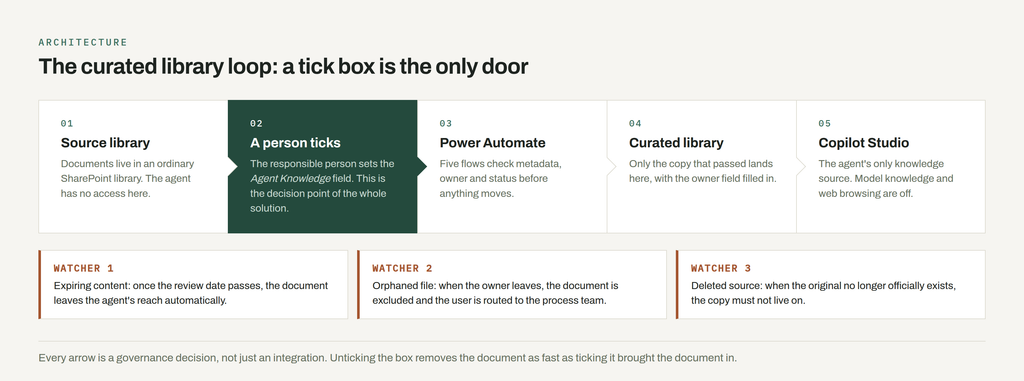Viewport: 1024px width, 381px height.
Task: Click the step number 04
Action: 635,123
